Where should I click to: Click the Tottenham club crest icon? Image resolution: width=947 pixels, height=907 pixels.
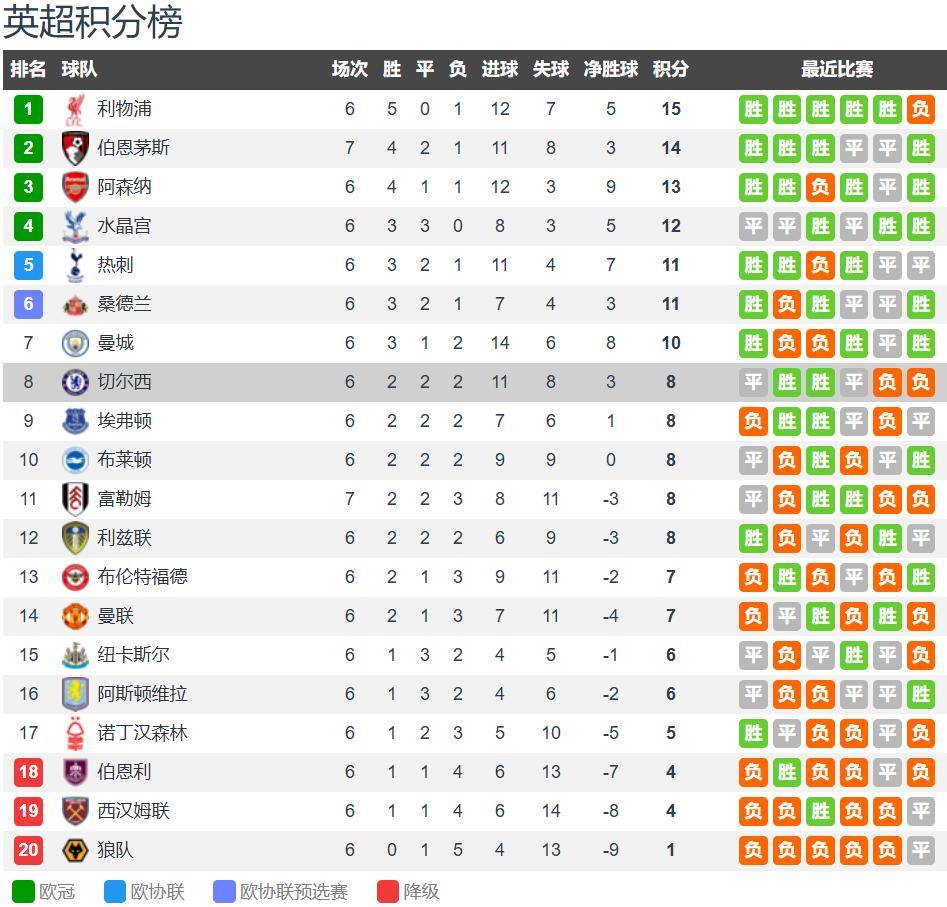(75, 265)
